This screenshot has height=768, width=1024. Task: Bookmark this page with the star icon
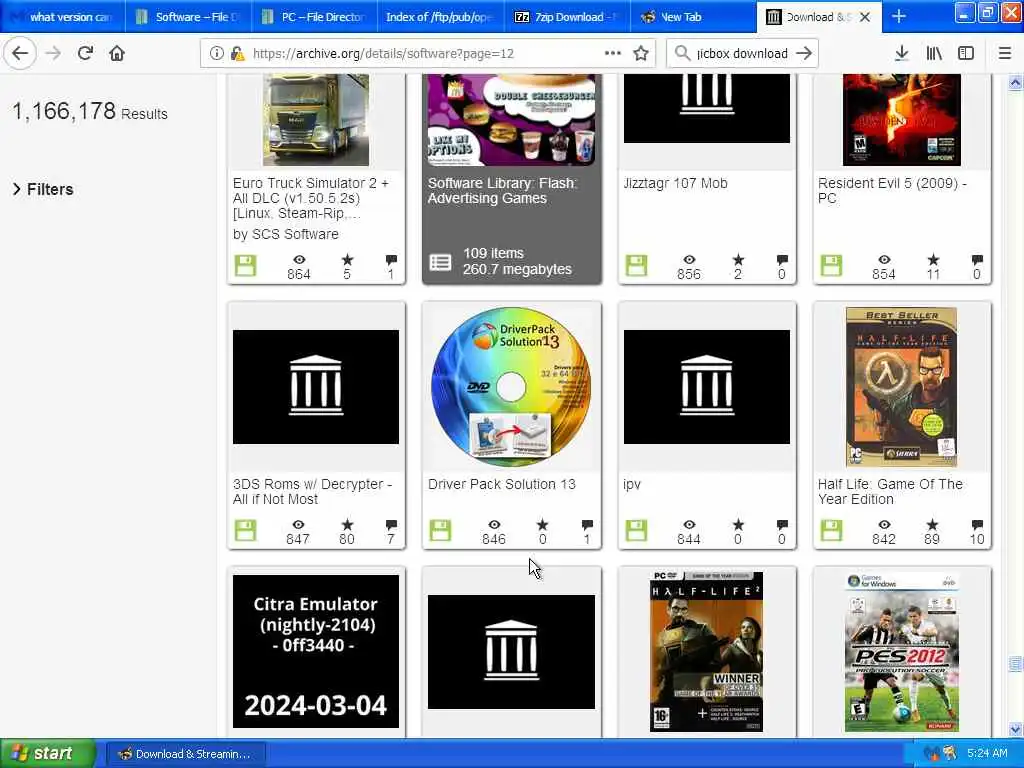click(641, 54)
